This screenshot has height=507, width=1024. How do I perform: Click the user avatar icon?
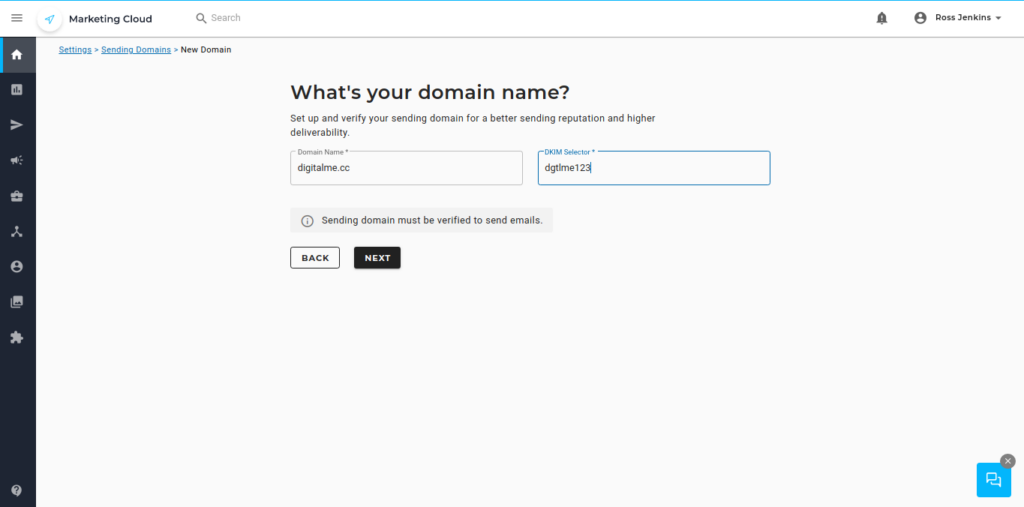point(920,18)
